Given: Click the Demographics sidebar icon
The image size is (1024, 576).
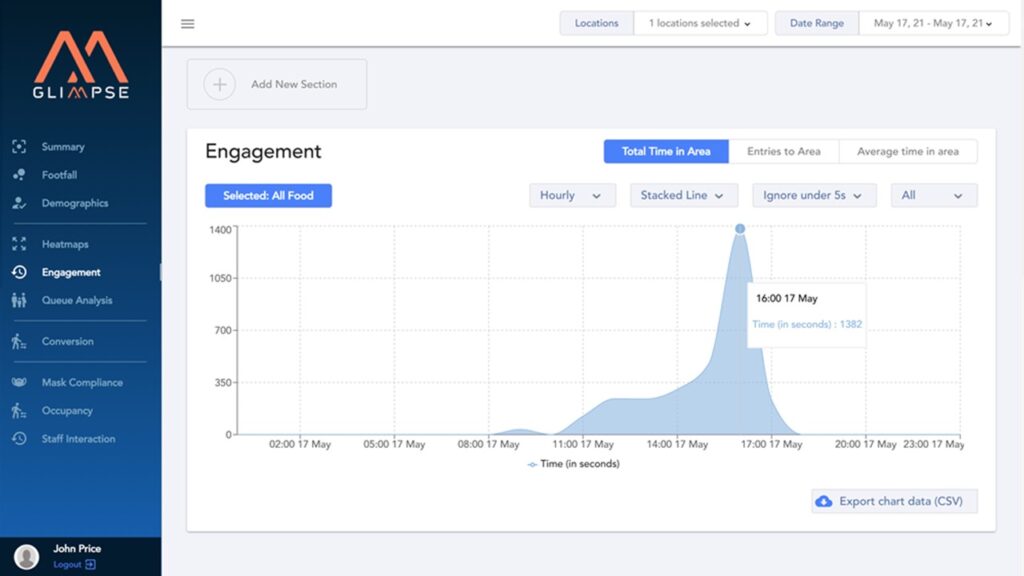Looking at the screenshot, I should (x=19, y=203).
